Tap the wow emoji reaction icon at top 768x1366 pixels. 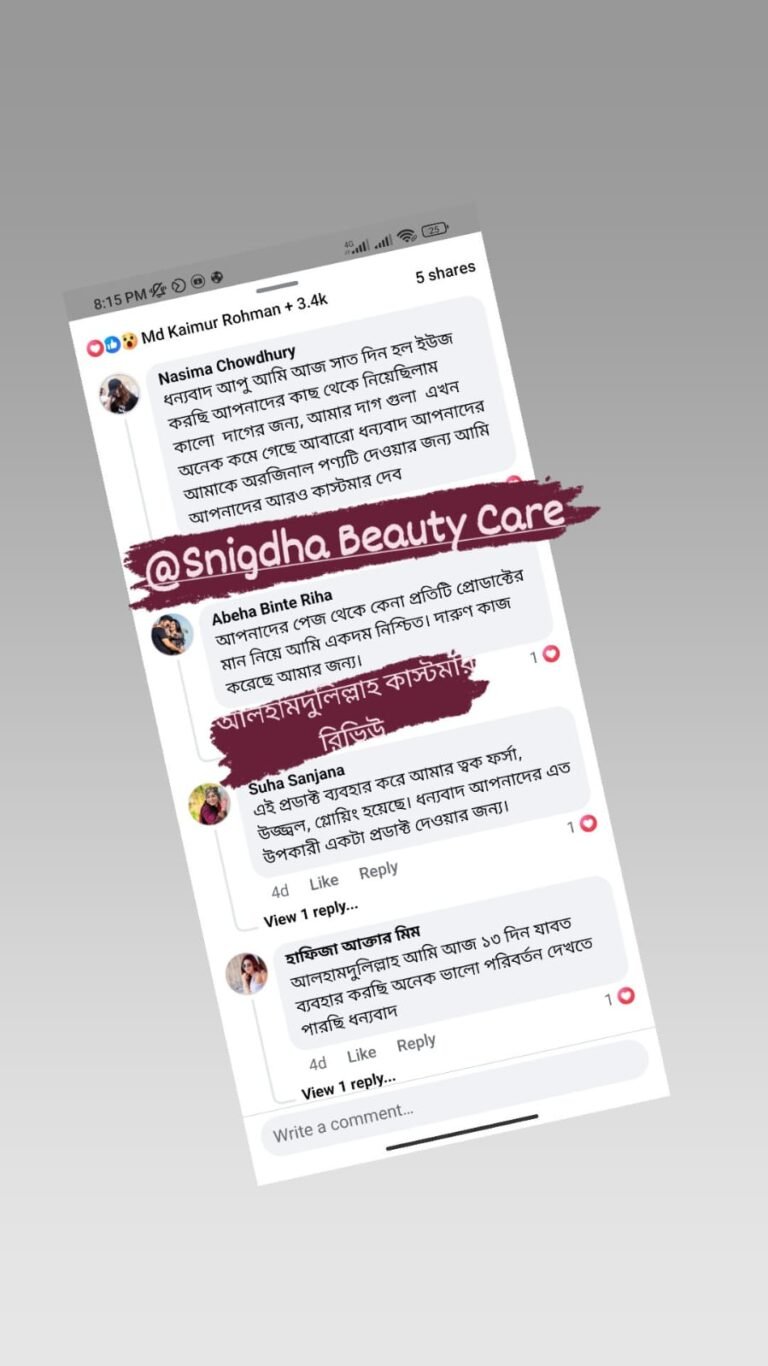pyautogui.click(x=129, y=341)
